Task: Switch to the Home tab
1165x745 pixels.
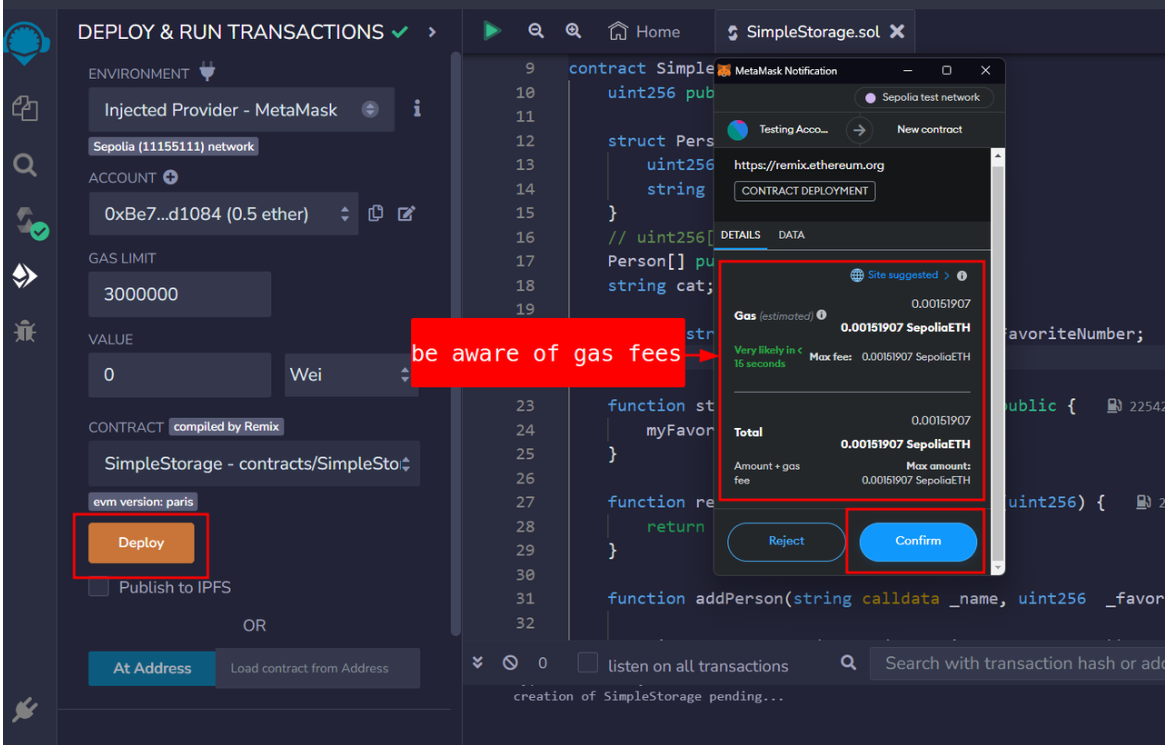Action: 644,32
